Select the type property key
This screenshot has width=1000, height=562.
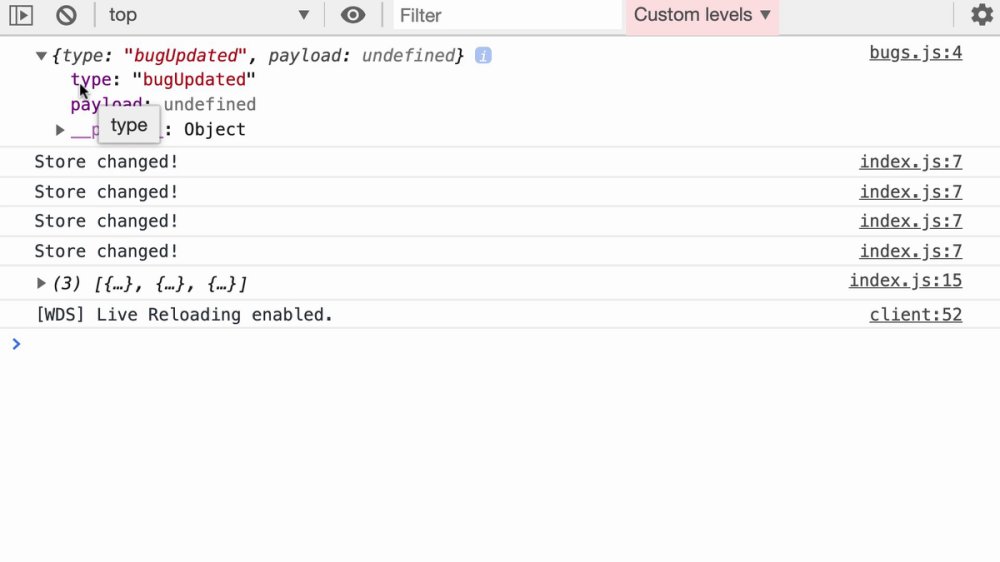(91, 80)
